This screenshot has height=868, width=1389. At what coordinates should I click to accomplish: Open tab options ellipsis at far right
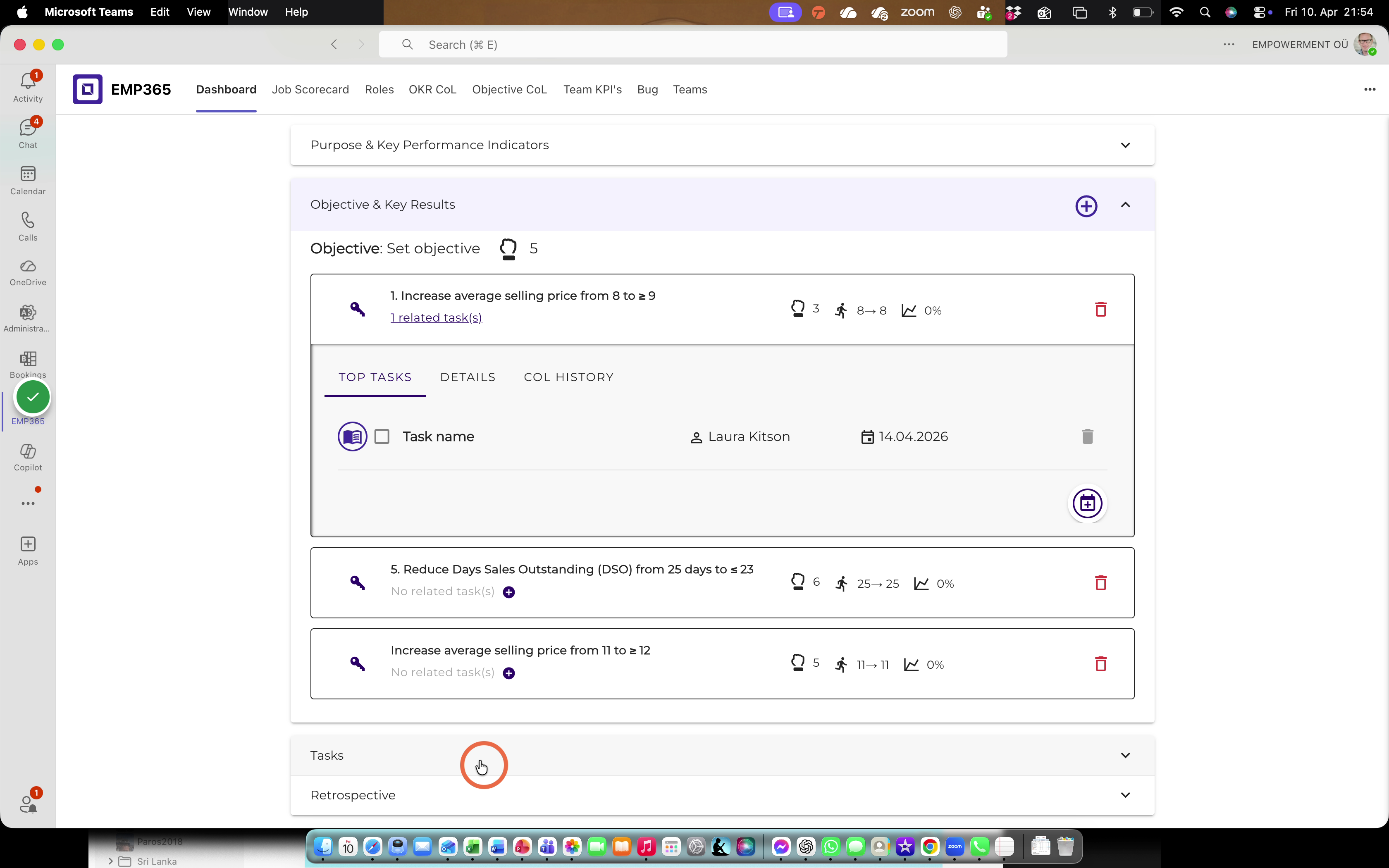1370,90
